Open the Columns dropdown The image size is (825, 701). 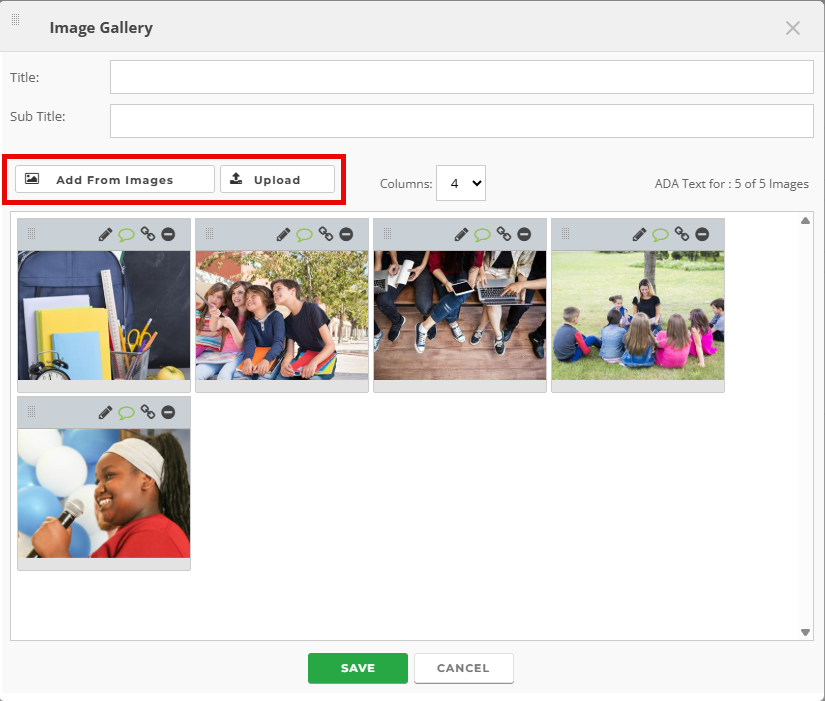pyautogui.click(x=461, y=183)
